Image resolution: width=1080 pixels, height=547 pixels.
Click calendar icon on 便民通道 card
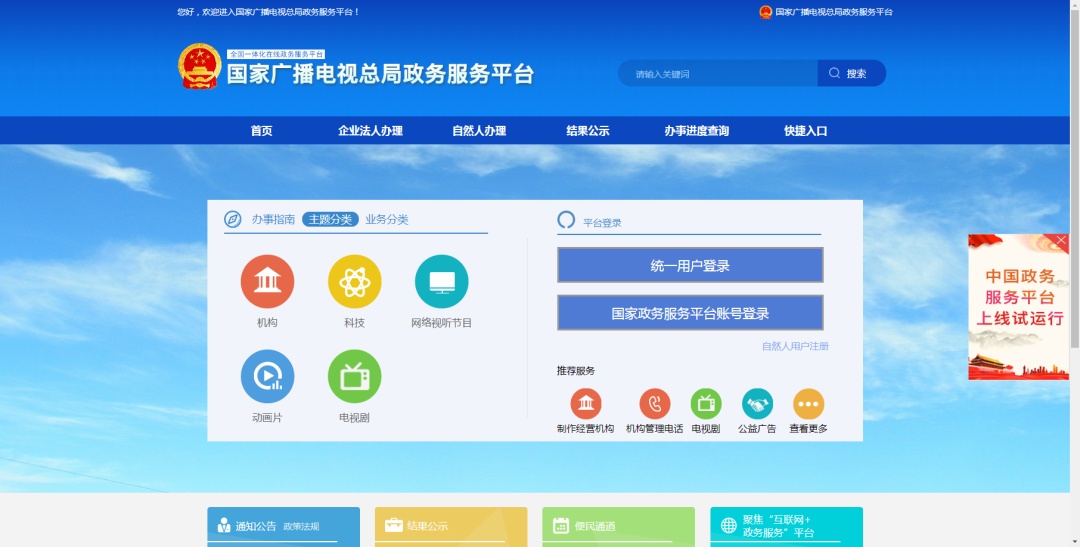561,526
